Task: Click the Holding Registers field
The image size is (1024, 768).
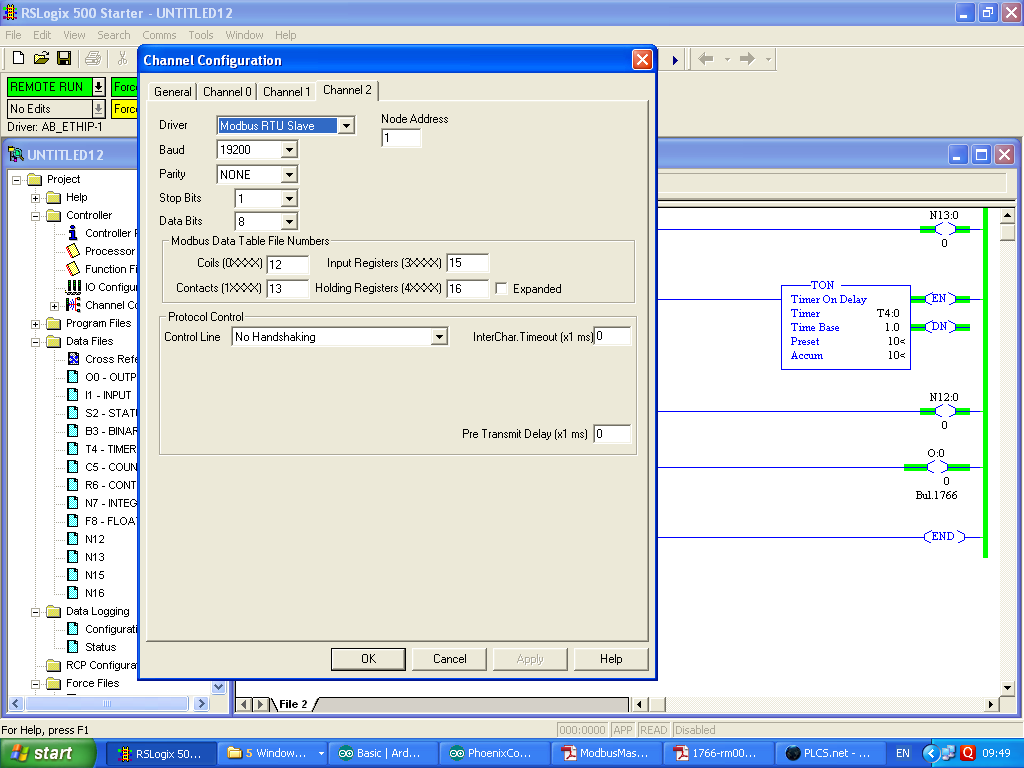Action: pos(468,288)
